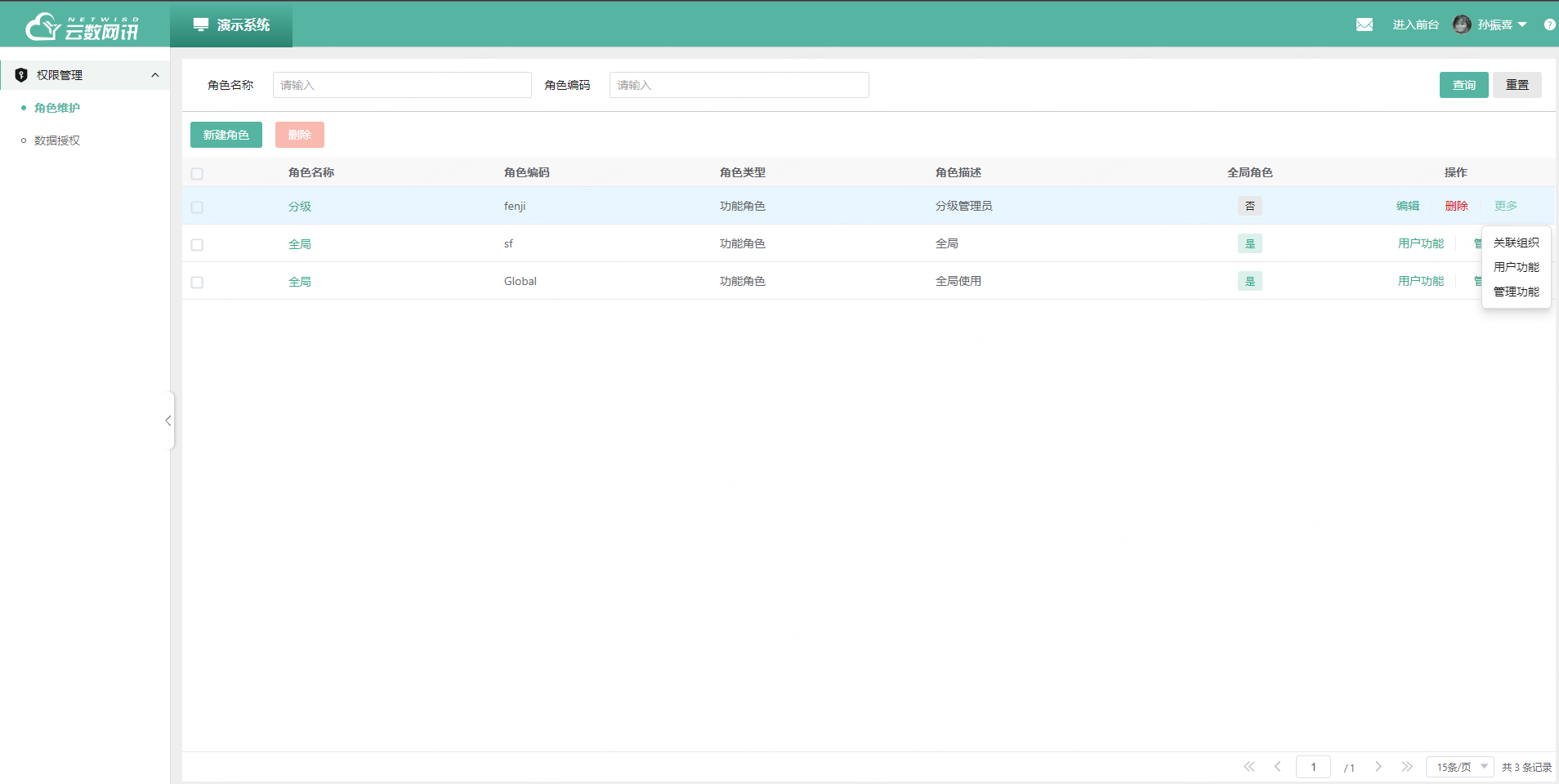The width and height of the screenshot is (1559, 784).
Task: Collapse sidebar with the arrow handle
Action: (x=168, y=421)
